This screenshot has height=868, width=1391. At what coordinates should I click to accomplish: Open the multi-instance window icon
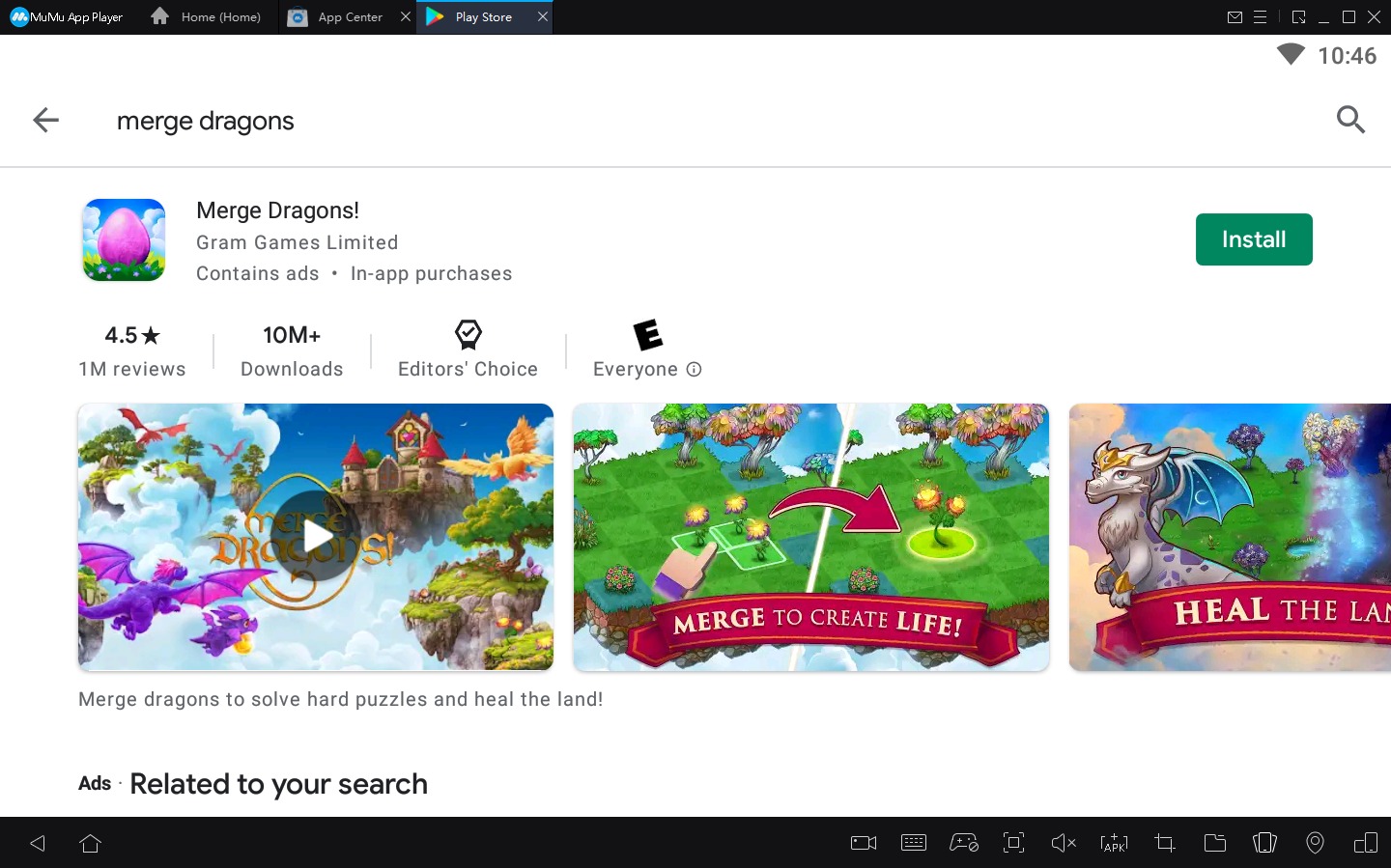[x=1366, y=843]
